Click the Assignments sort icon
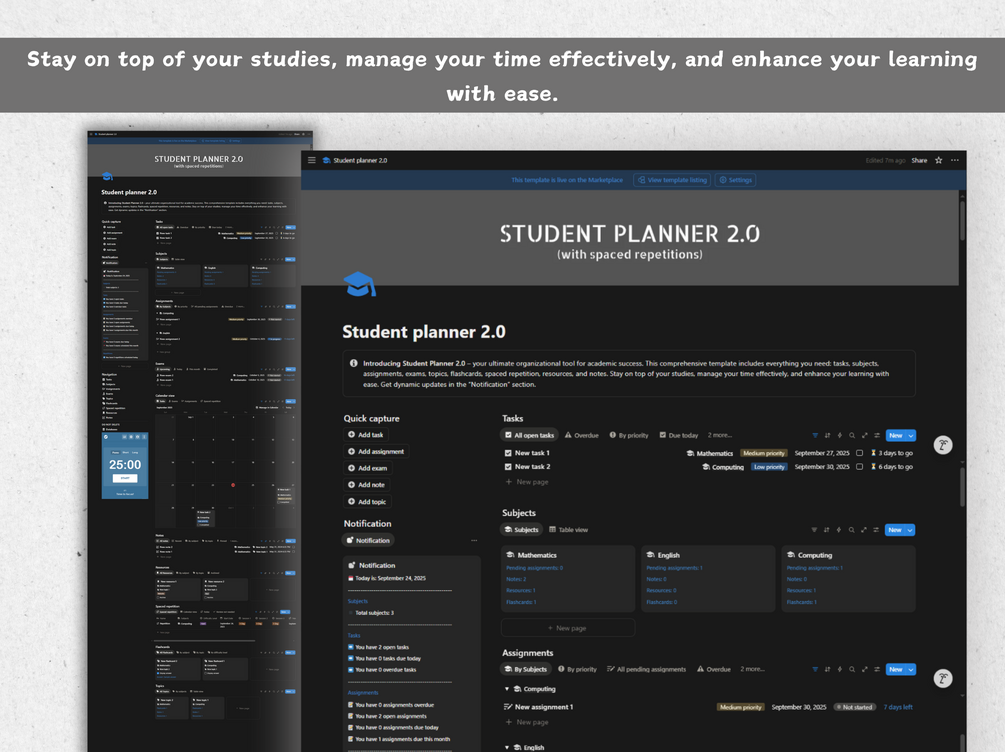Screen dimensions: 1005x752 827,669
